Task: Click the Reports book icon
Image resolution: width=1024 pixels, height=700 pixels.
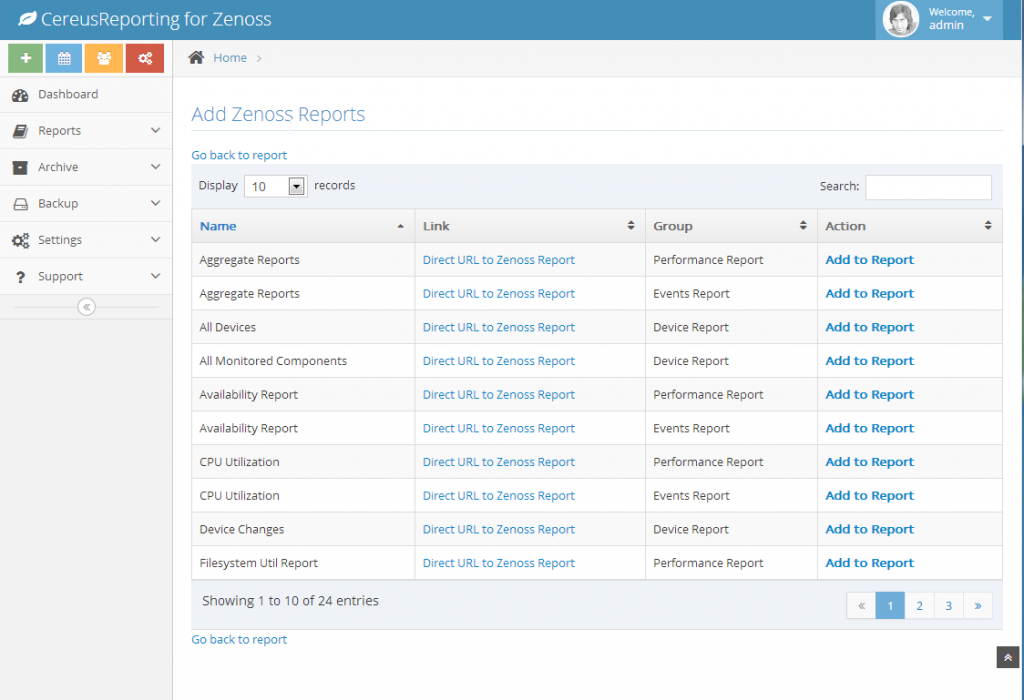Action: pyautogui.click(x=20, y=131)
